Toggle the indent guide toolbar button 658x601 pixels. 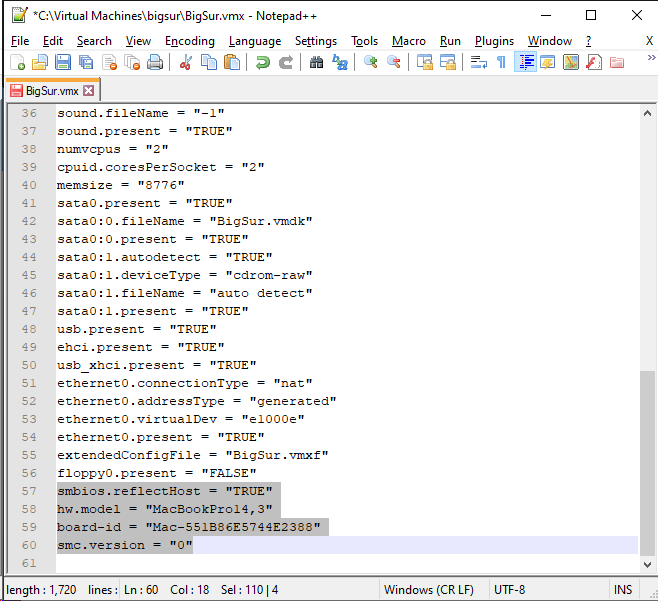click(525, 63)
